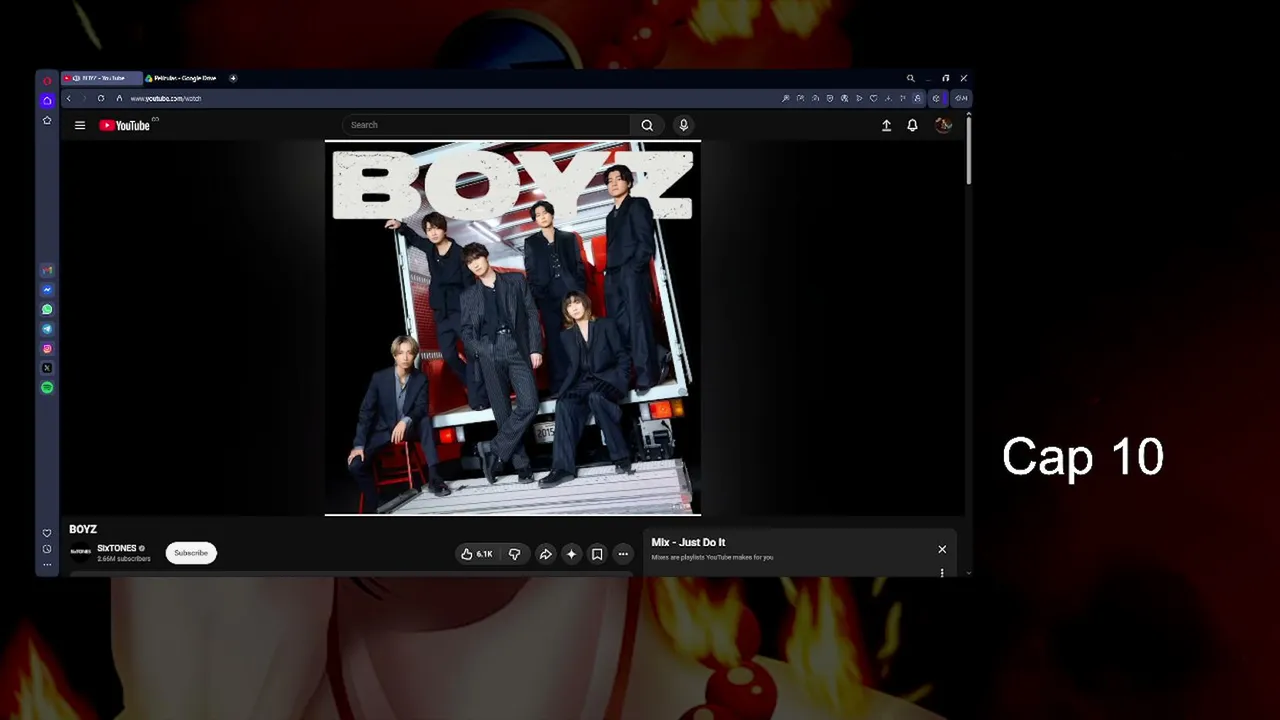Close the Mix - Just Do It panel
Image resolution: width=1280 pixels, height=720 pixels.
pyautogui.click(x=942, y=549)
